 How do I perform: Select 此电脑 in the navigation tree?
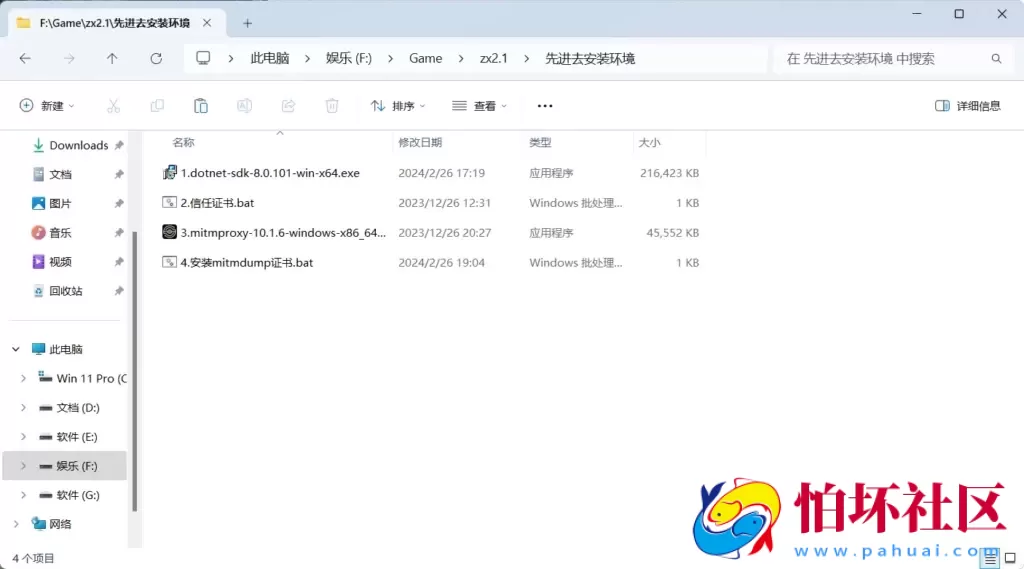click(x=66, y=350)
